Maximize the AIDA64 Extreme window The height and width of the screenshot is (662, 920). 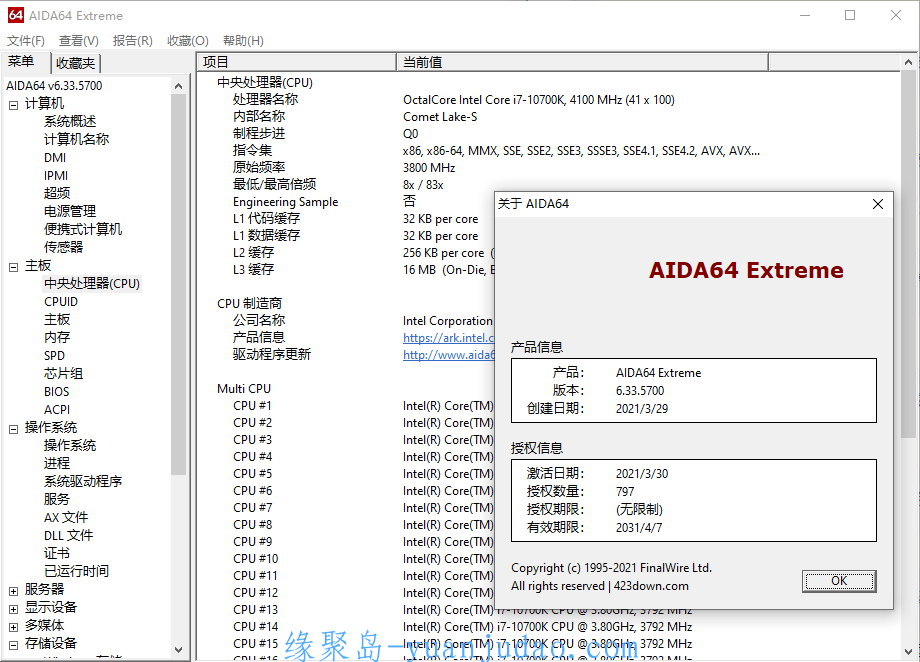pyautogui.click(x=850, y=15)
